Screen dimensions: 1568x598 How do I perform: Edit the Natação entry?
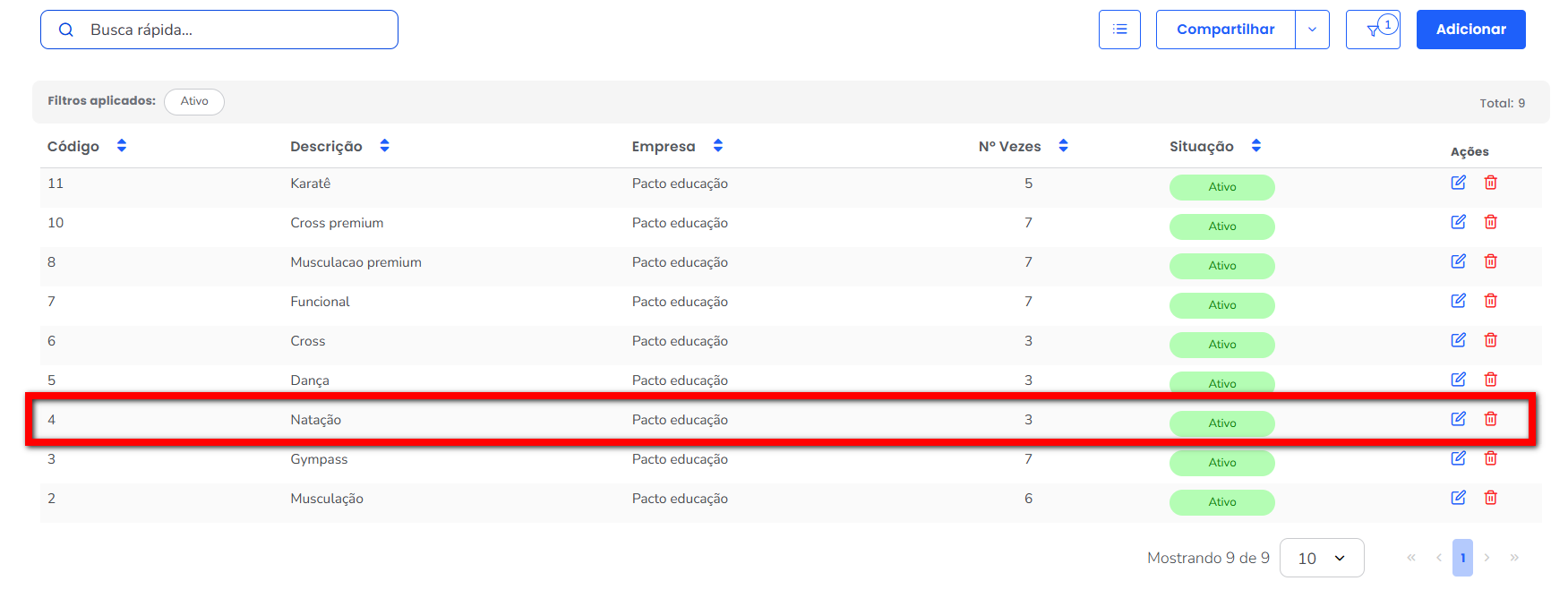pyautogui.click(x=1458, y=419)
